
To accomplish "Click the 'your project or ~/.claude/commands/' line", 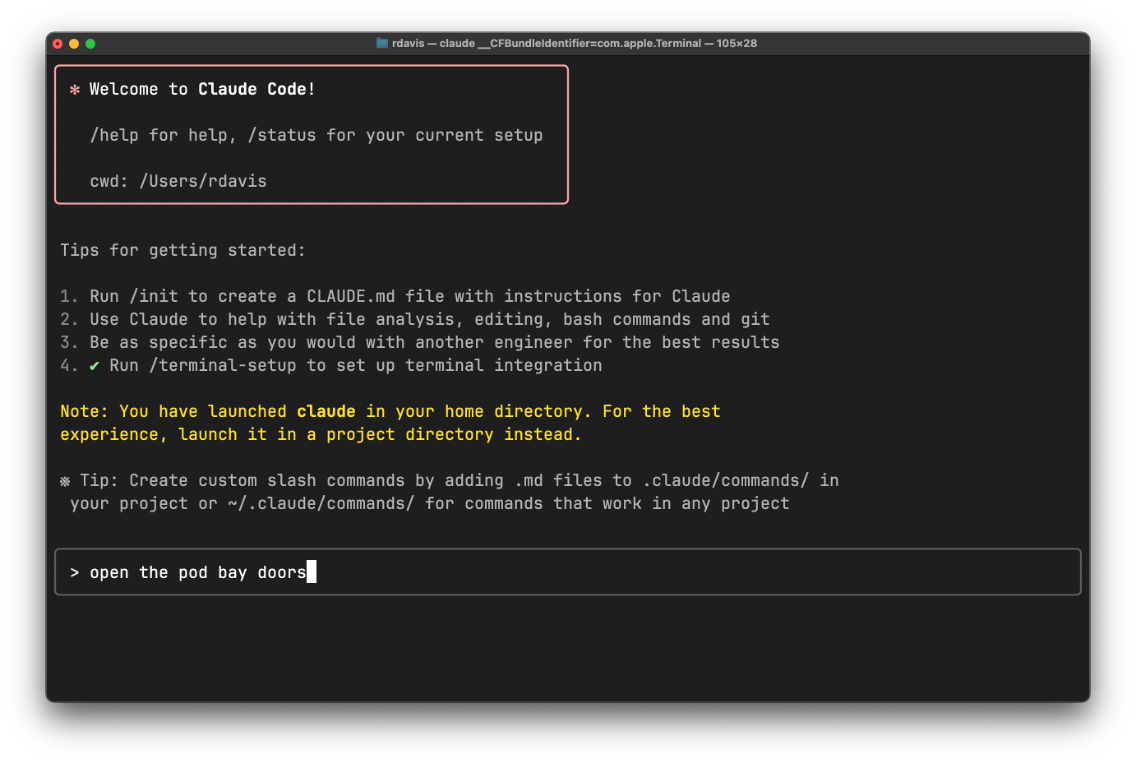I will tap(430, 503).
